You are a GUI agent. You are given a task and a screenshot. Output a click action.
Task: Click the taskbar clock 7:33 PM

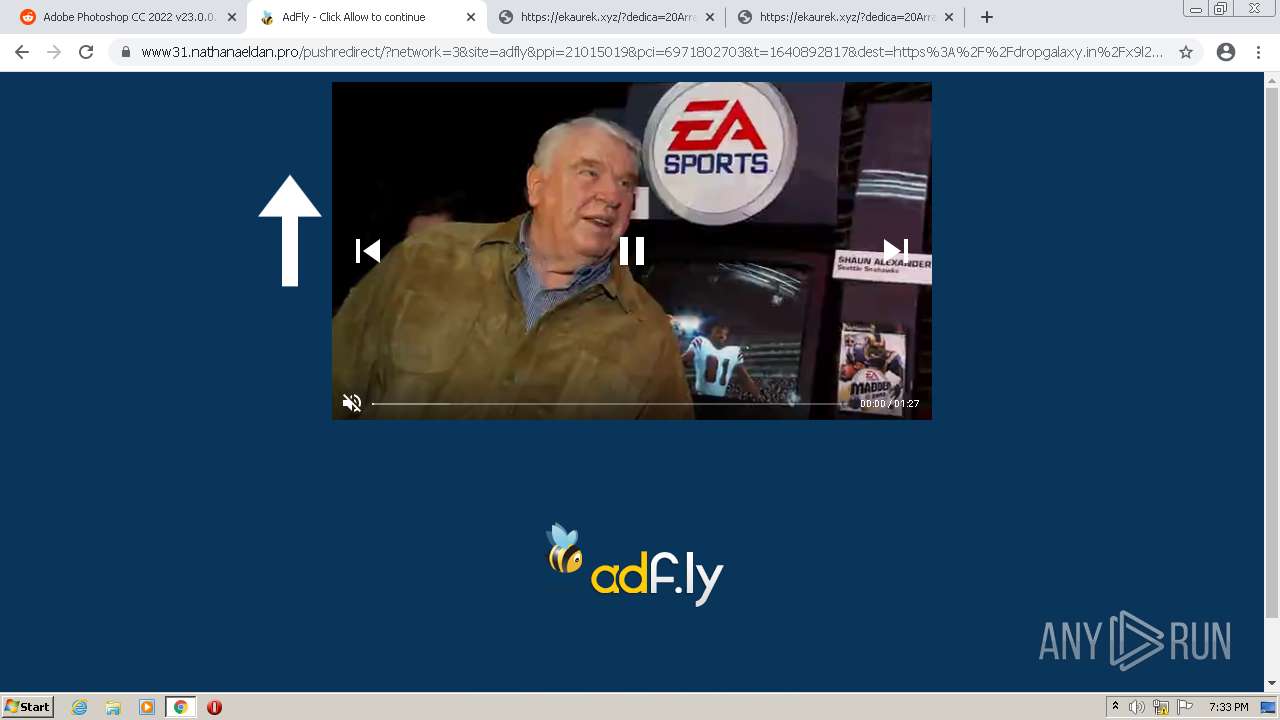click(1228, 707)
